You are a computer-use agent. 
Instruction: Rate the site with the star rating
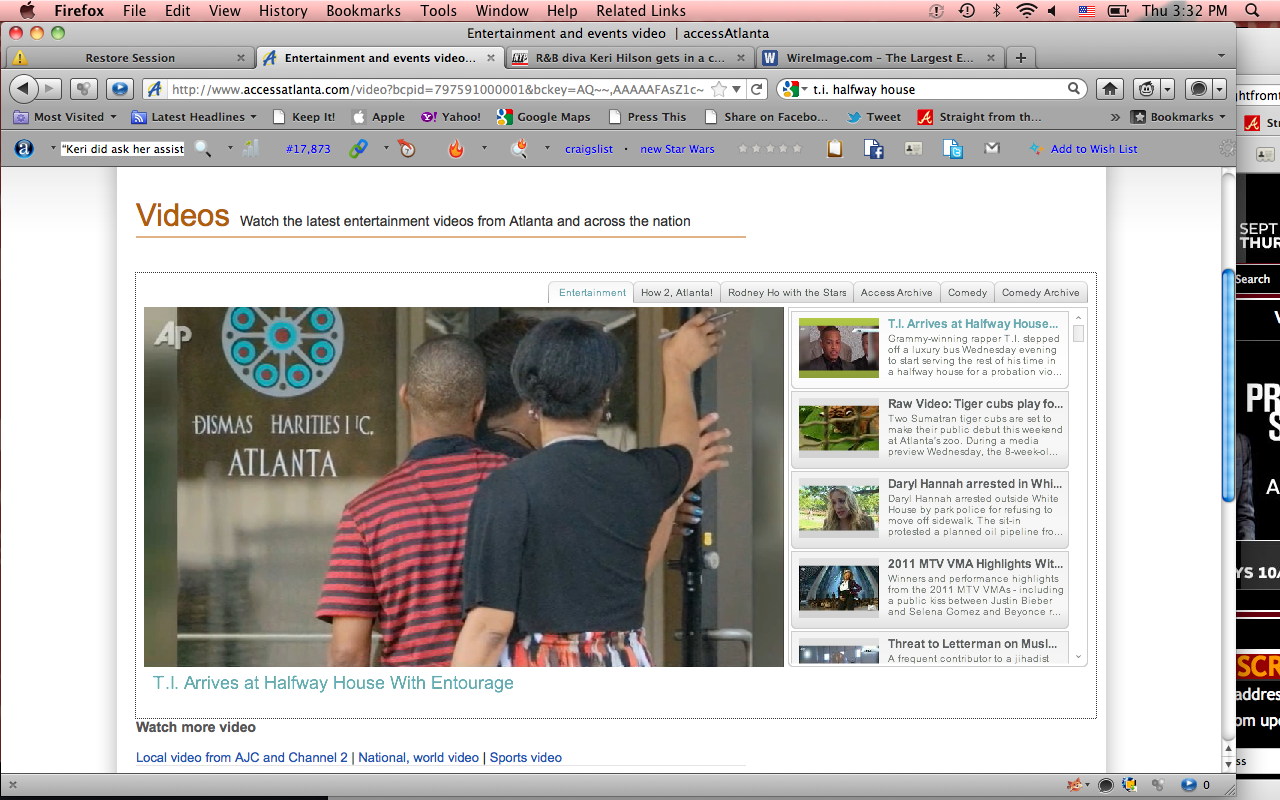[769, 149]
